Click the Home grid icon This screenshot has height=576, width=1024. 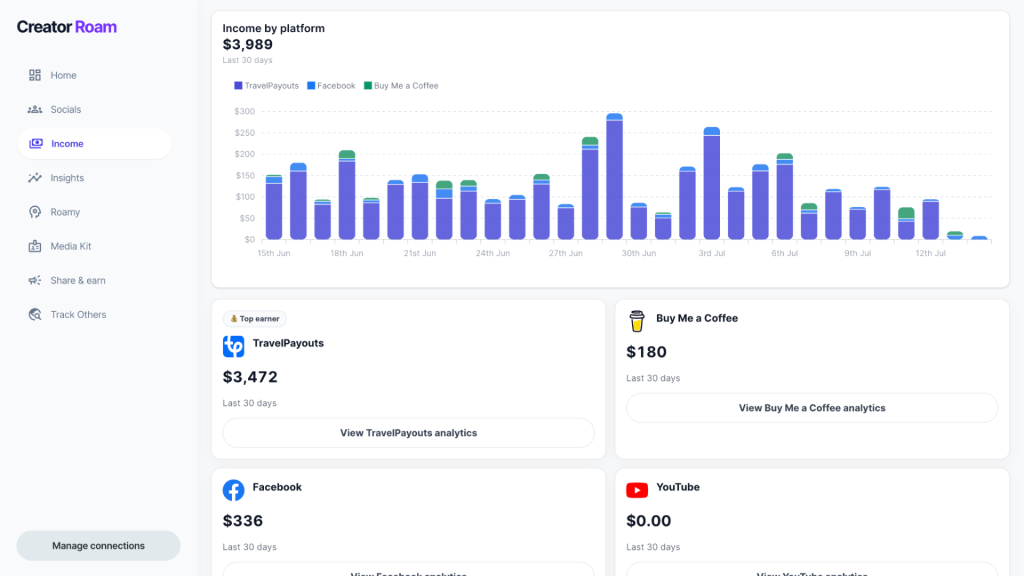35,75
